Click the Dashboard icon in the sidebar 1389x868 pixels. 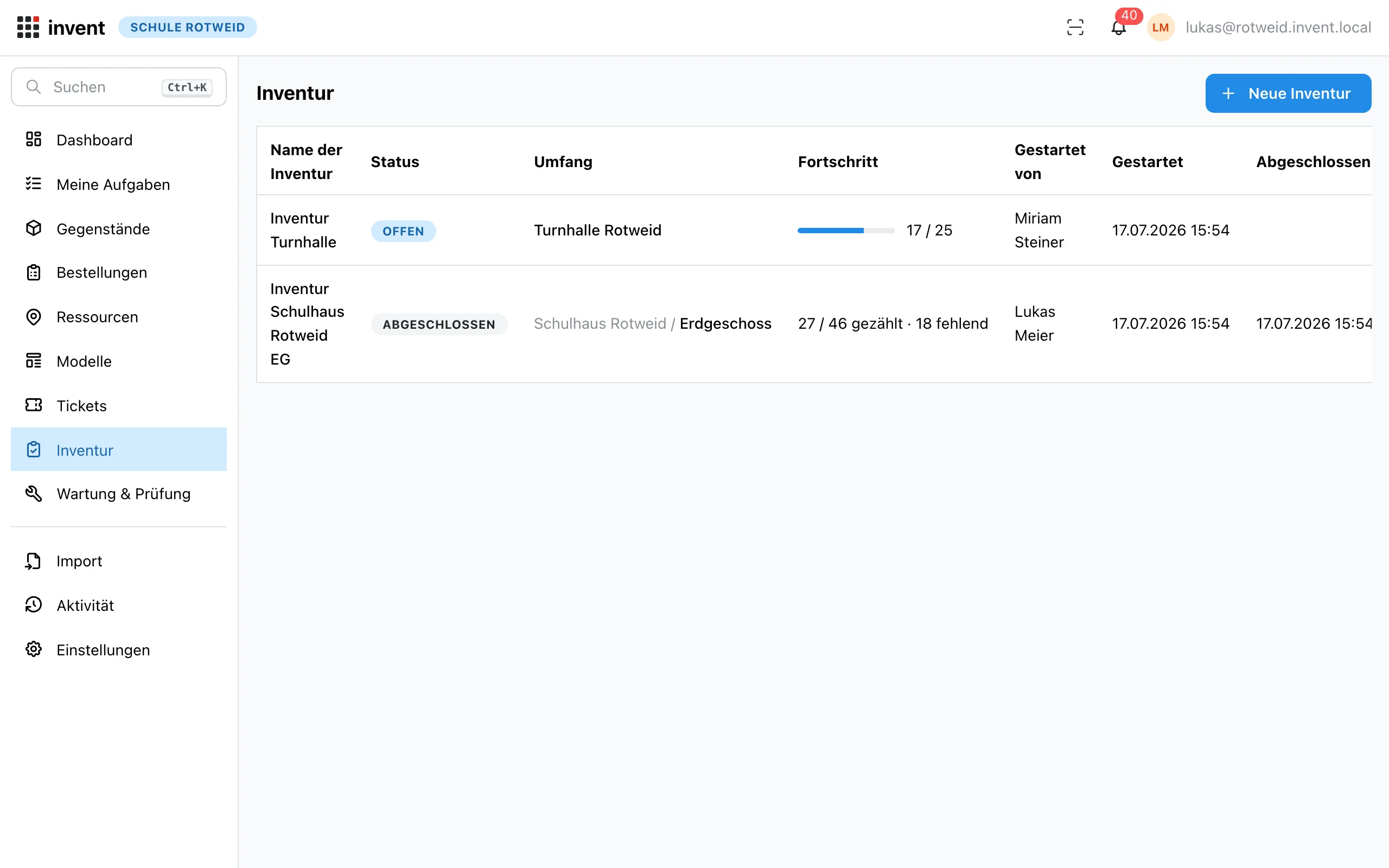[33, 139]
